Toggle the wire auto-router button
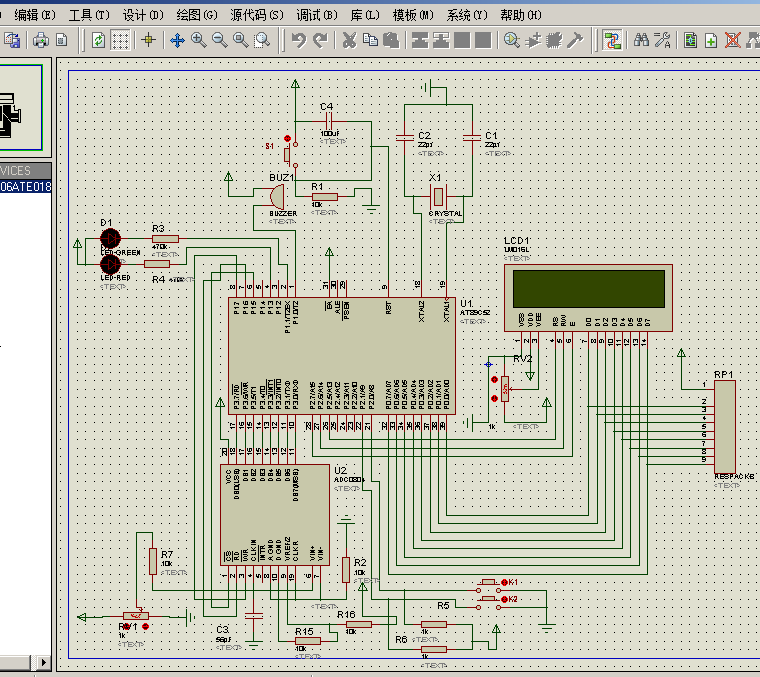The width and height of the screenshot is (760, 677). [613, 40]
